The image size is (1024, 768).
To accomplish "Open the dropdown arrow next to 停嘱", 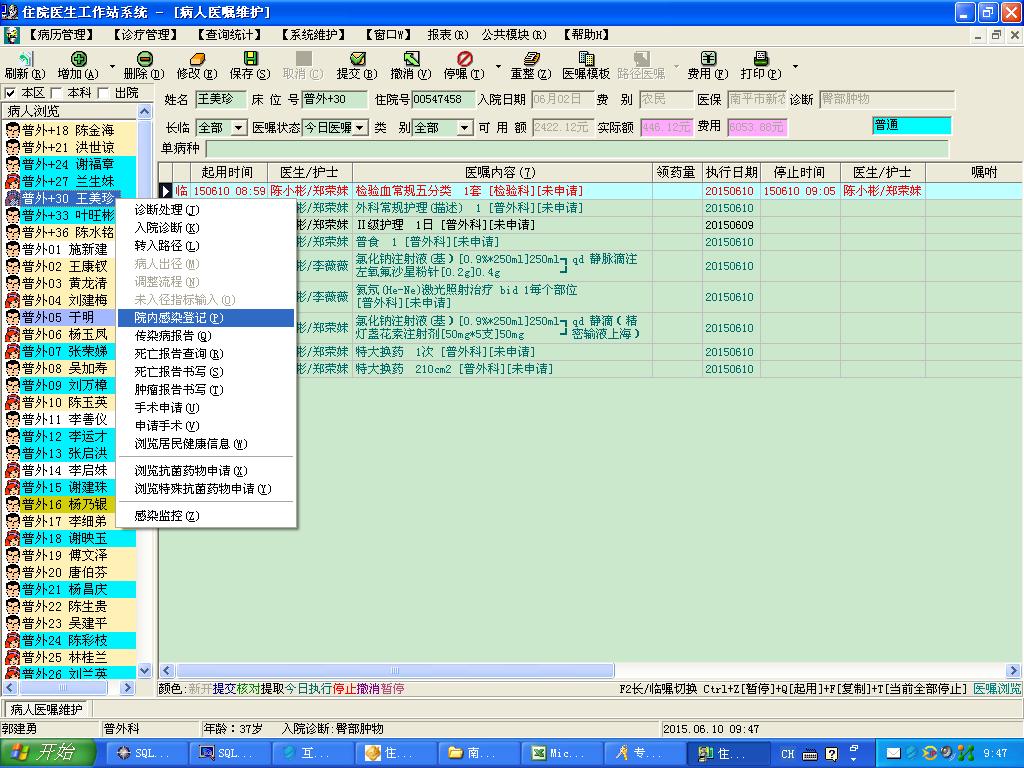I will pos(498,66).
